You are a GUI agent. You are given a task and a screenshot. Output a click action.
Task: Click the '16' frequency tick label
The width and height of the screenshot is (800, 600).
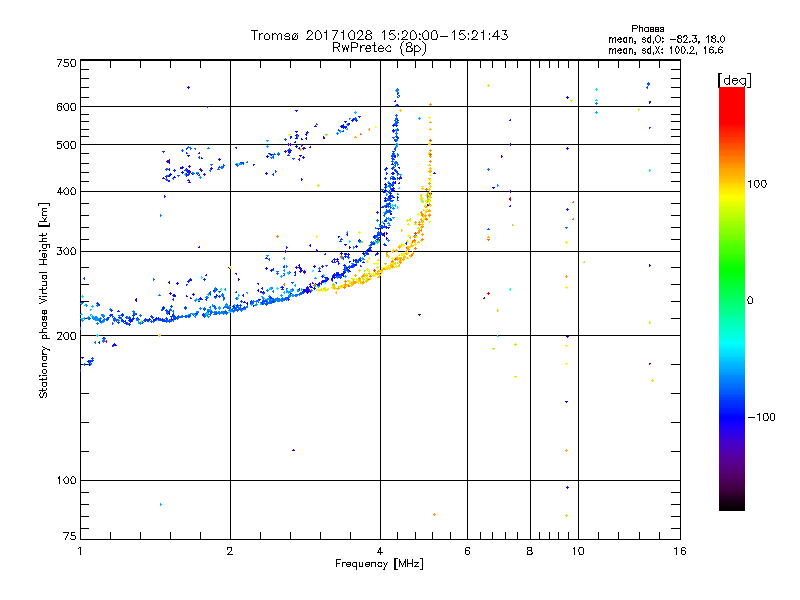pyautogui.click(x=680, y=551)
